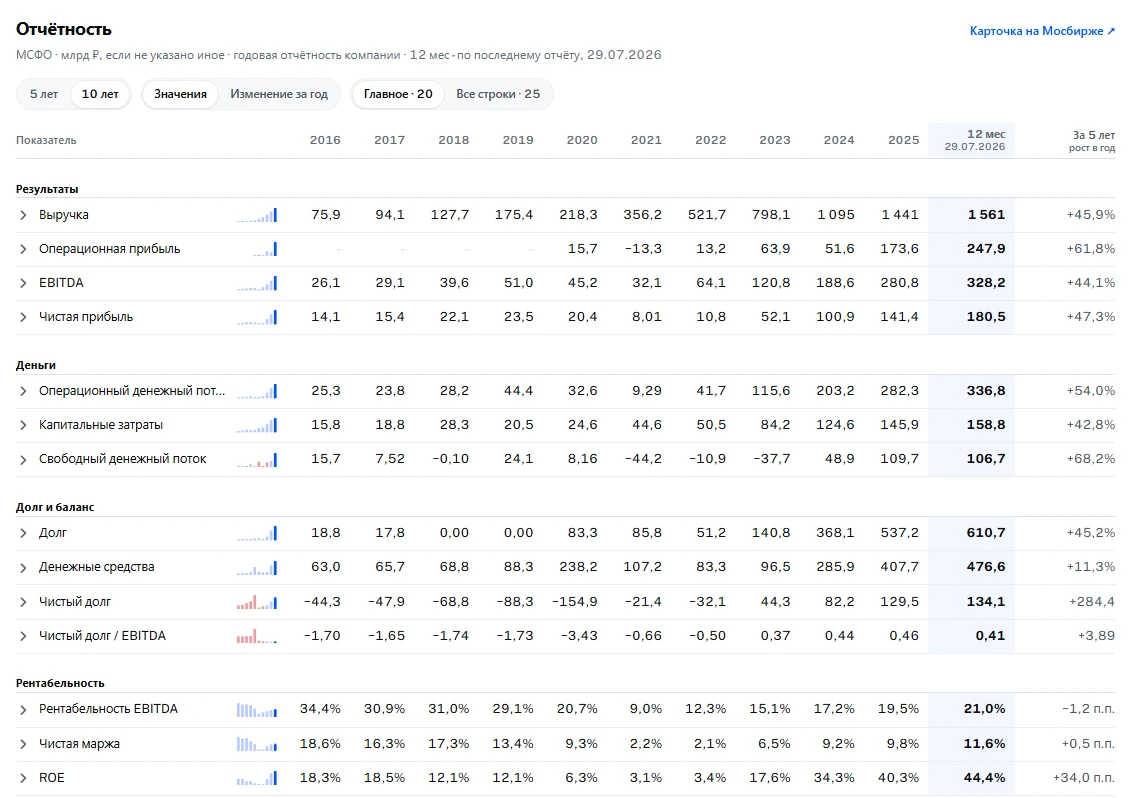This screenshot has height=798, width=1133.
Task: Expand the Долг row chevron
Action: tap(23, 533)
